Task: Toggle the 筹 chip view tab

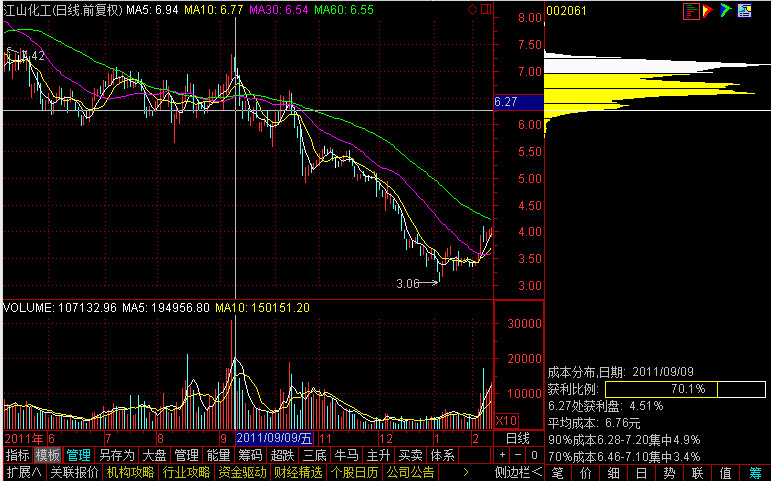Action: [755, 472]
